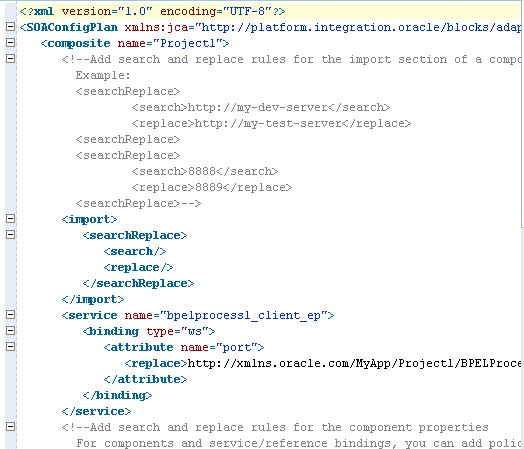This screenshot has width=524, height=449.
Task: Collapse the component properties comment block
Action: pos(10,427)
